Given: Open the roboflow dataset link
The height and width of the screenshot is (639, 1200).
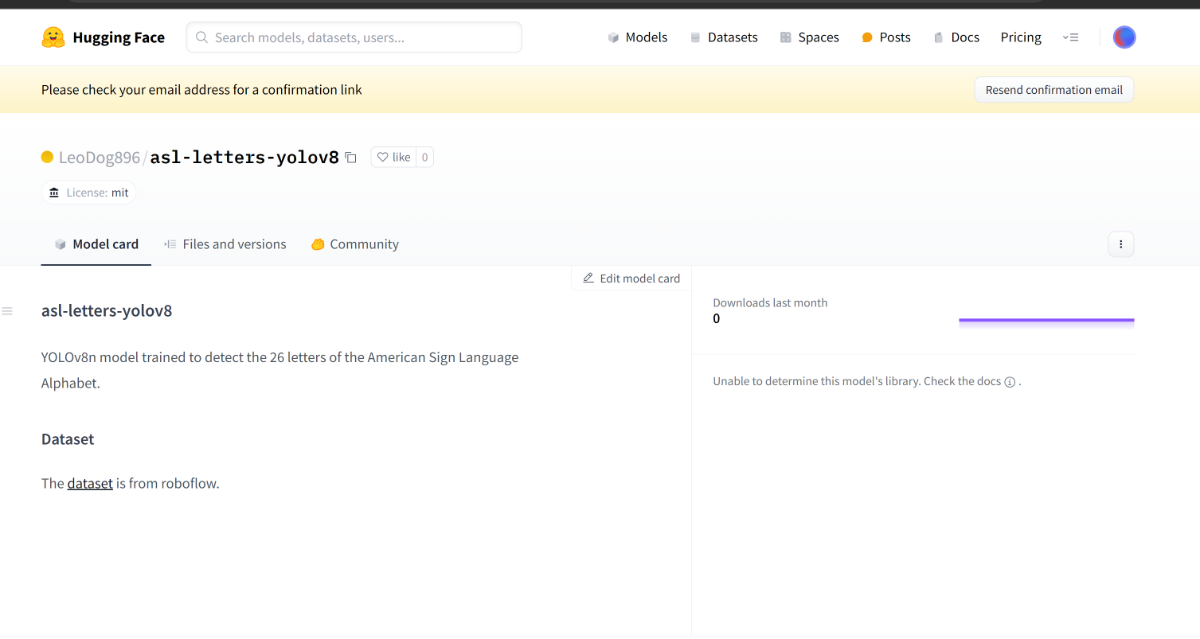Looking at the screenshot, I should (x=90, y=483).
